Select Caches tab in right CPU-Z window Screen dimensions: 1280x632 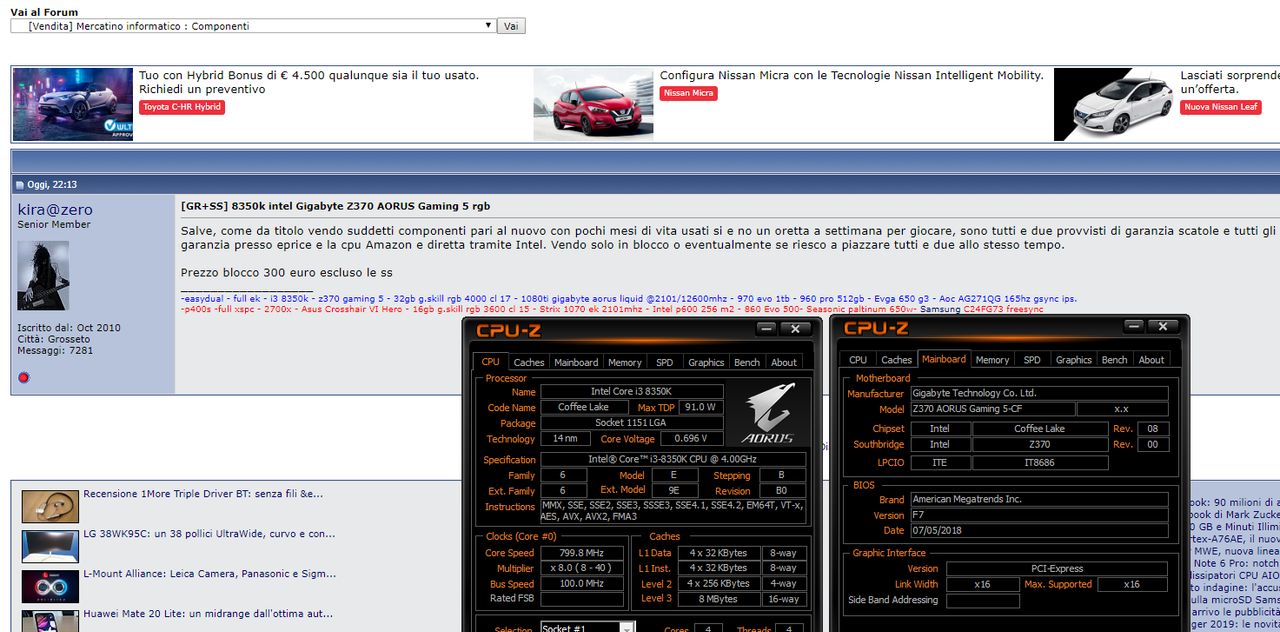[896, 360]
